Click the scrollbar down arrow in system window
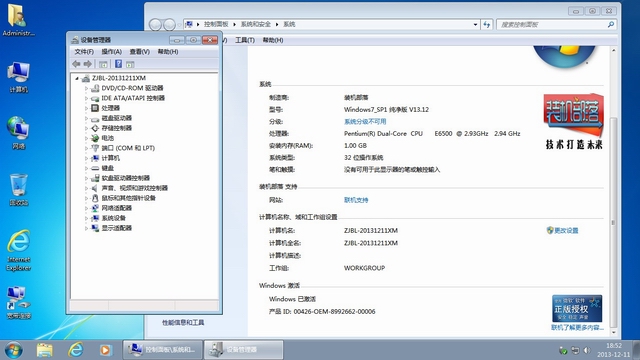 point(613,333)
